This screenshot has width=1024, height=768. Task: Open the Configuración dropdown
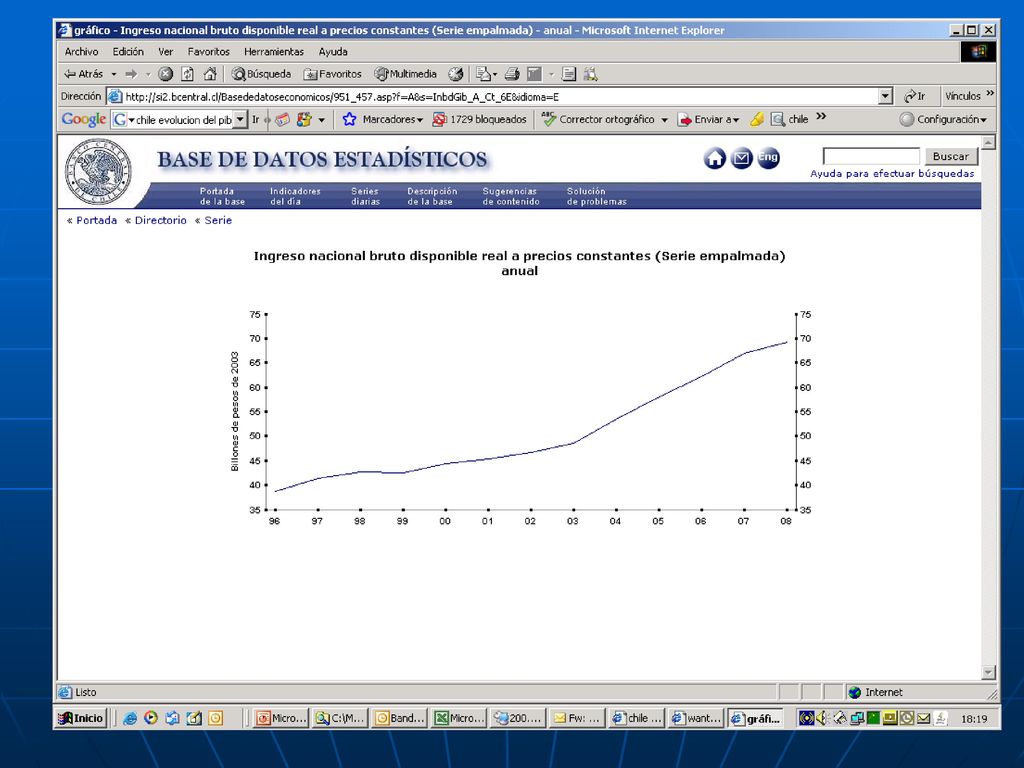tap(943, 120)
